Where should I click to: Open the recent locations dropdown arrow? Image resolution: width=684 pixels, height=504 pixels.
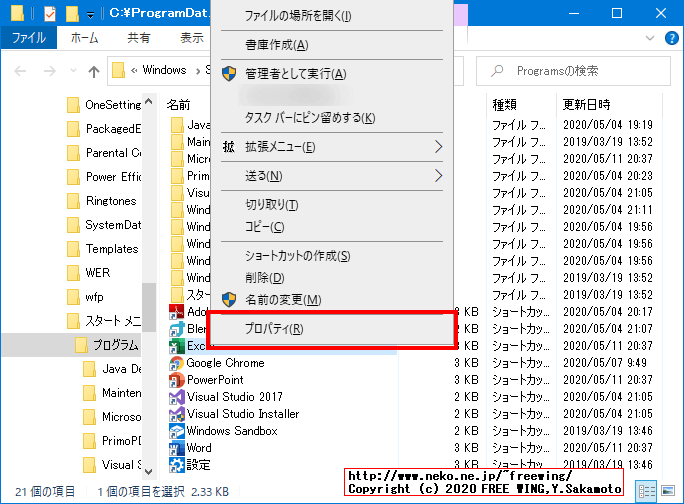tap(73, 71)
